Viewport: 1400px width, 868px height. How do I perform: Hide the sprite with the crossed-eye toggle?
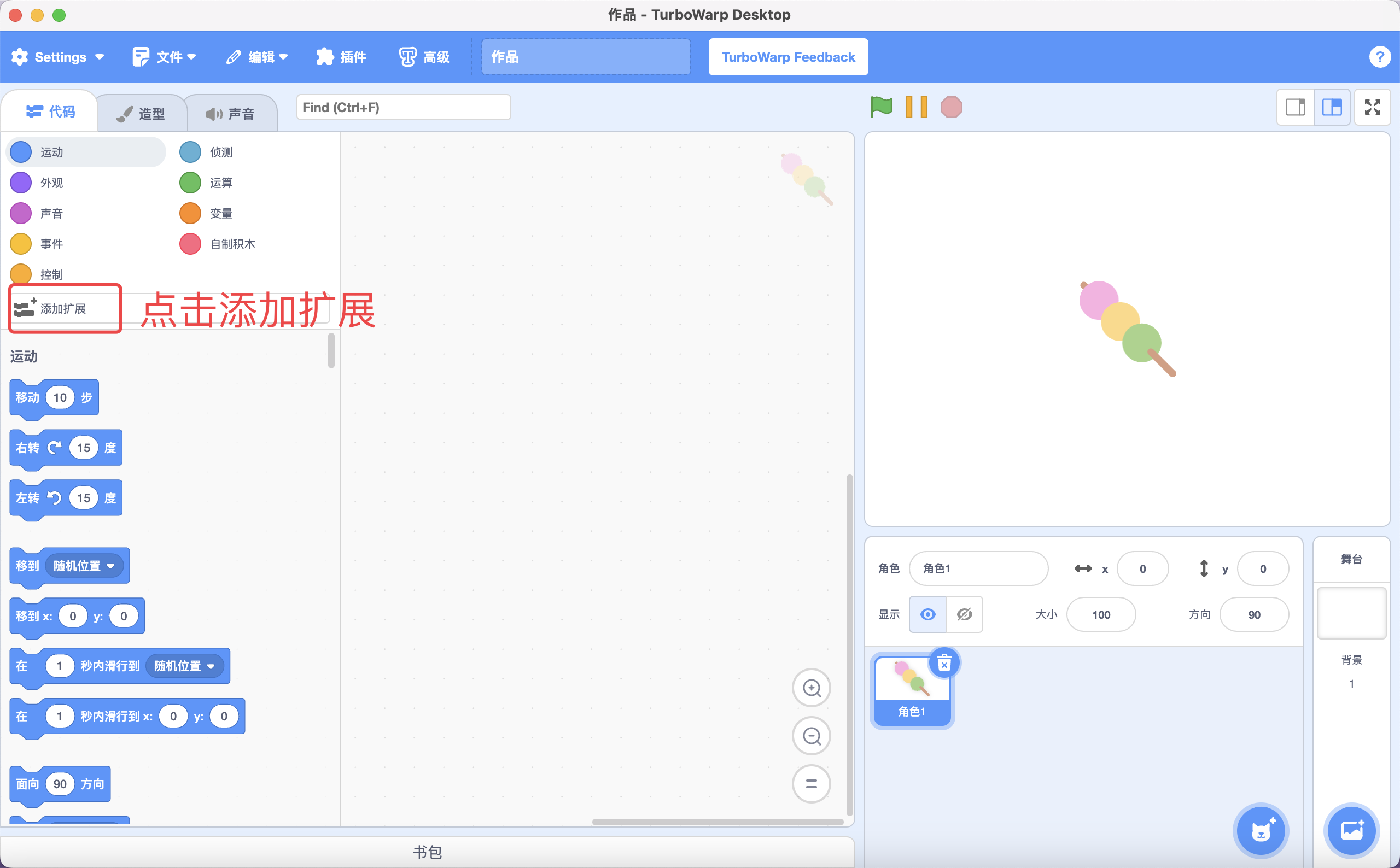964,614
